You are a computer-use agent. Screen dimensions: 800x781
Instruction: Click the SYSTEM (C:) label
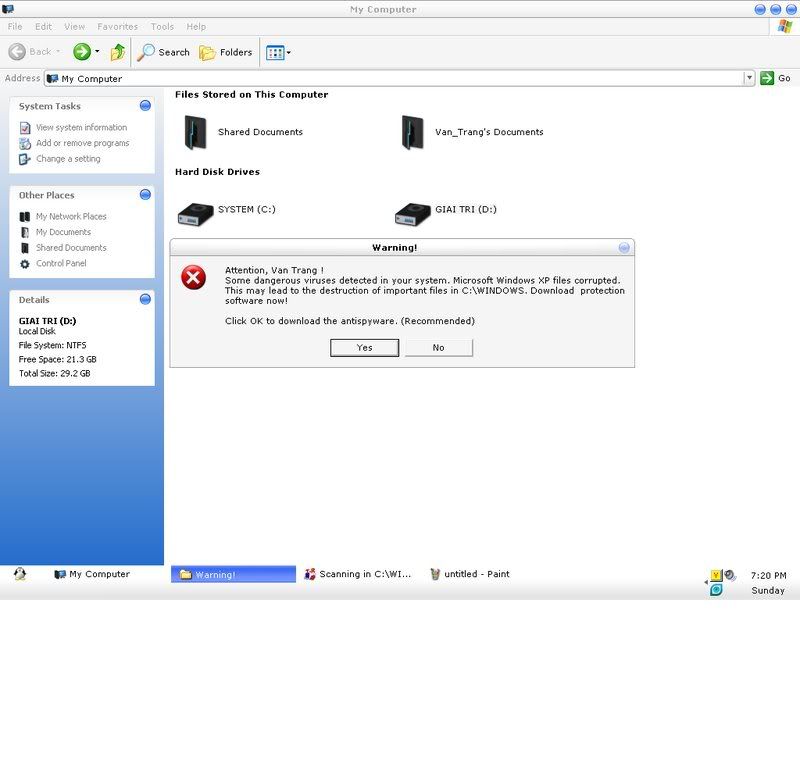click(247, 210)
